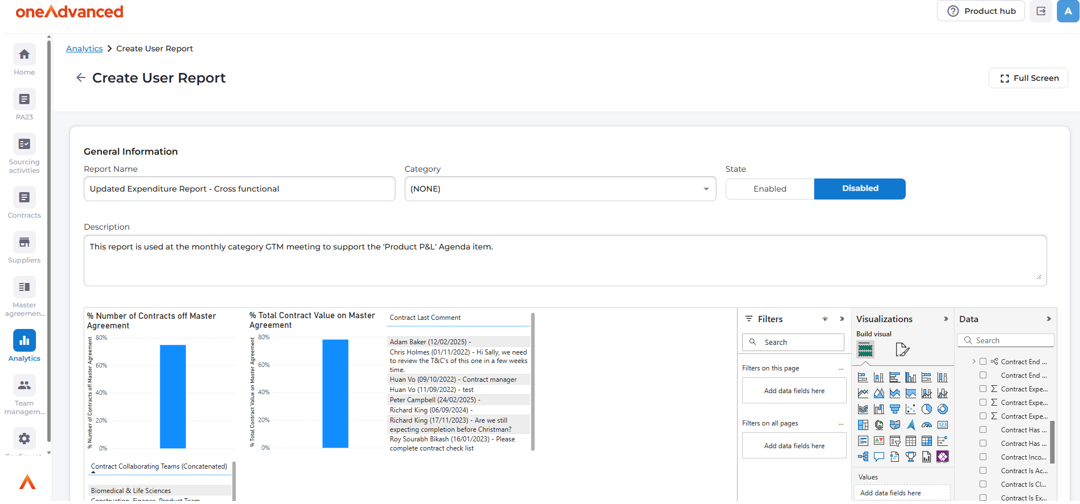Viewport: 1080px width, 504px height.
Task: Set report state to Disabled
Action: (859, 189)
